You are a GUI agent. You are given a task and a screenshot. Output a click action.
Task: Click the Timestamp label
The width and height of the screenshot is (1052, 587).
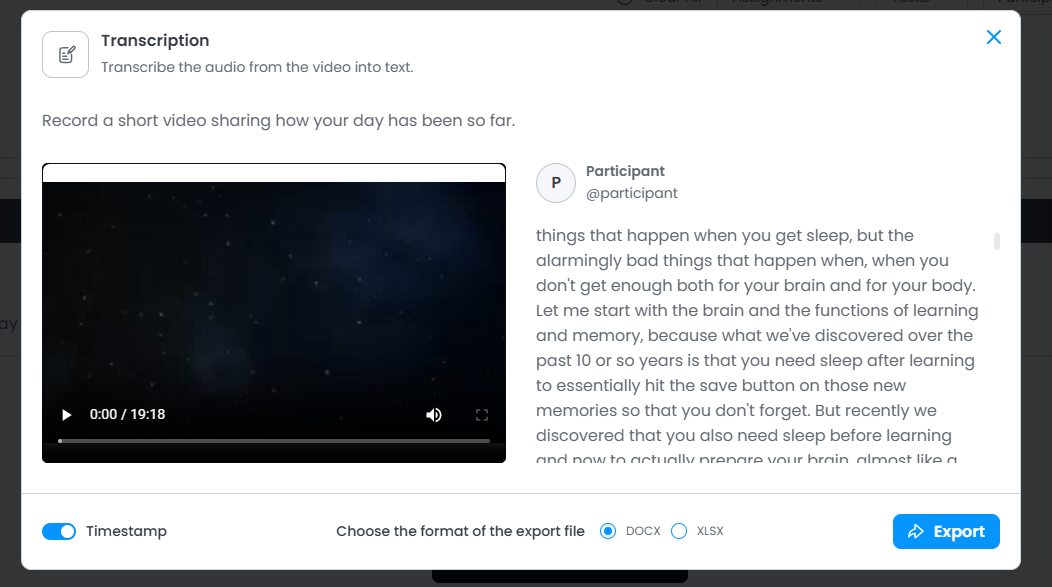click(x=126, y=531)
